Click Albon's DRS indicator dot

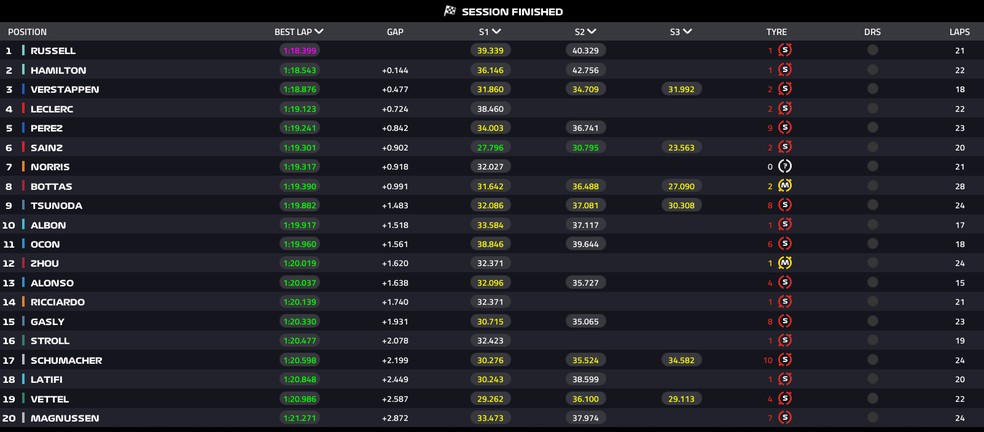[872, 224]
